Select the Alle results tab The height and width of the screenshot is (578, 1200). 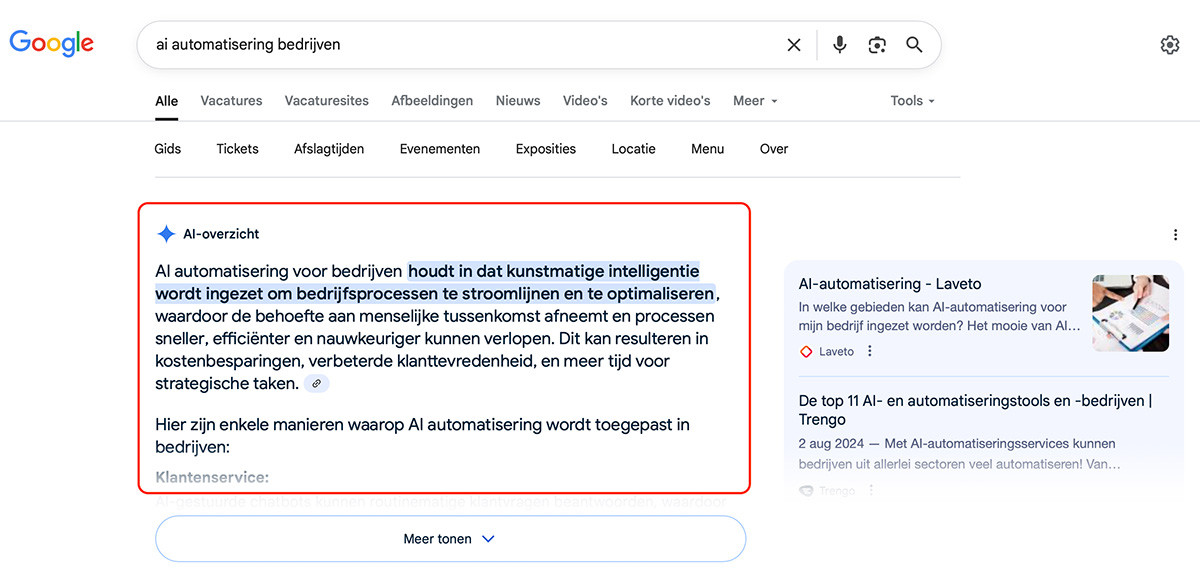(167, 101)
